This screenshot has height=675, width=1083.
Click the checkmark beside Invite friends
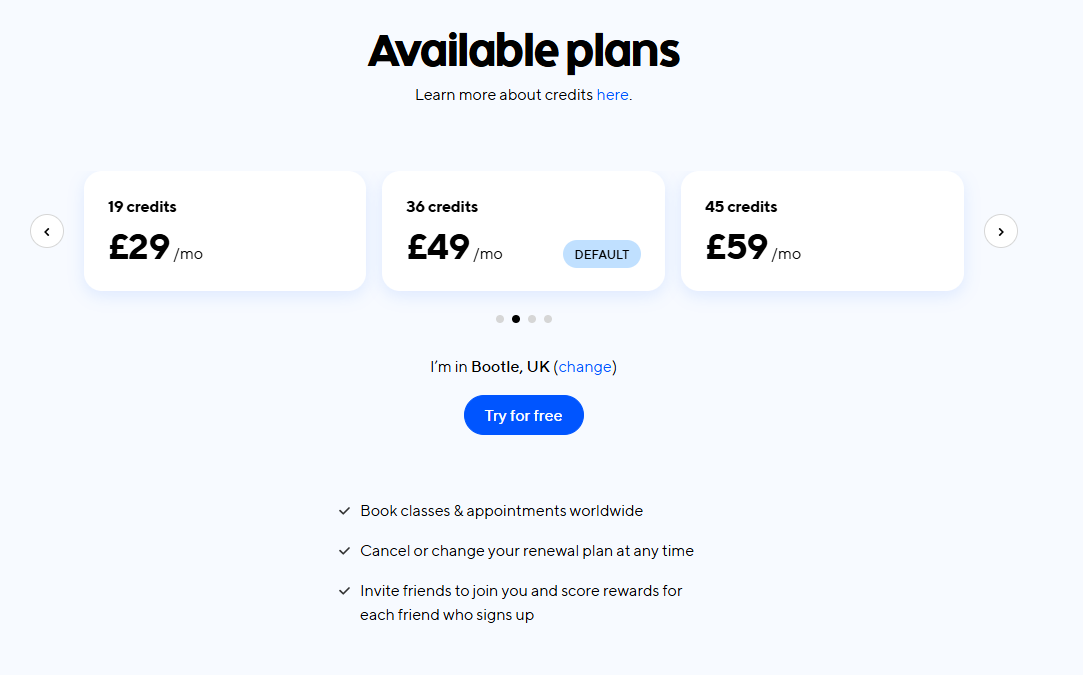(x=345, y=591)
